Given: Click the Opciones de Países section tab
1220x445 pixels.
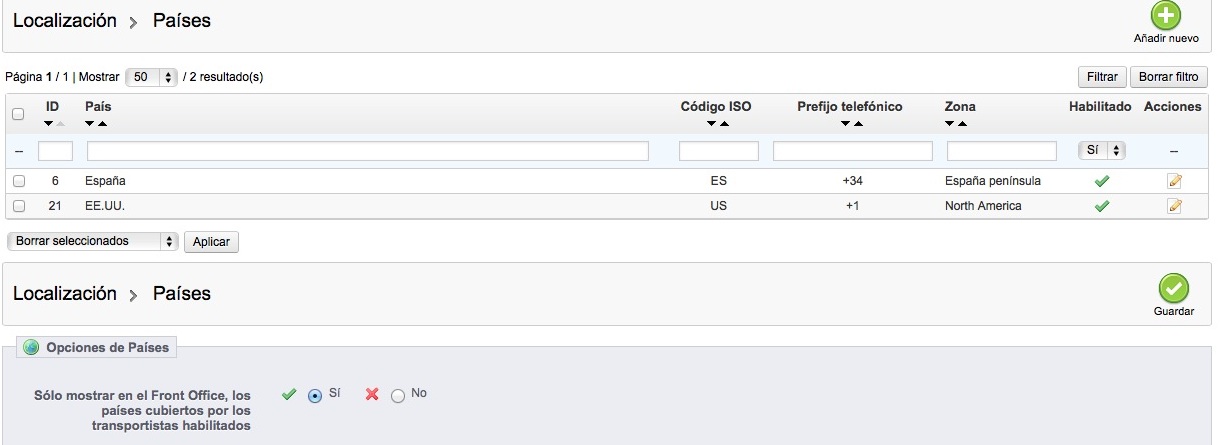Looking at the screenshot, I should (98, 348).
